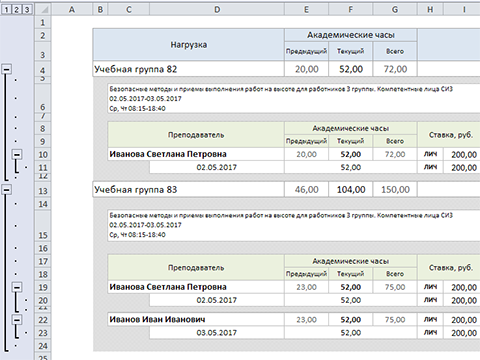Click the Учебная группа 83 cell
The height and width of the screenshot is (360, 480).
pyautogui.click(x=189, y=190)
